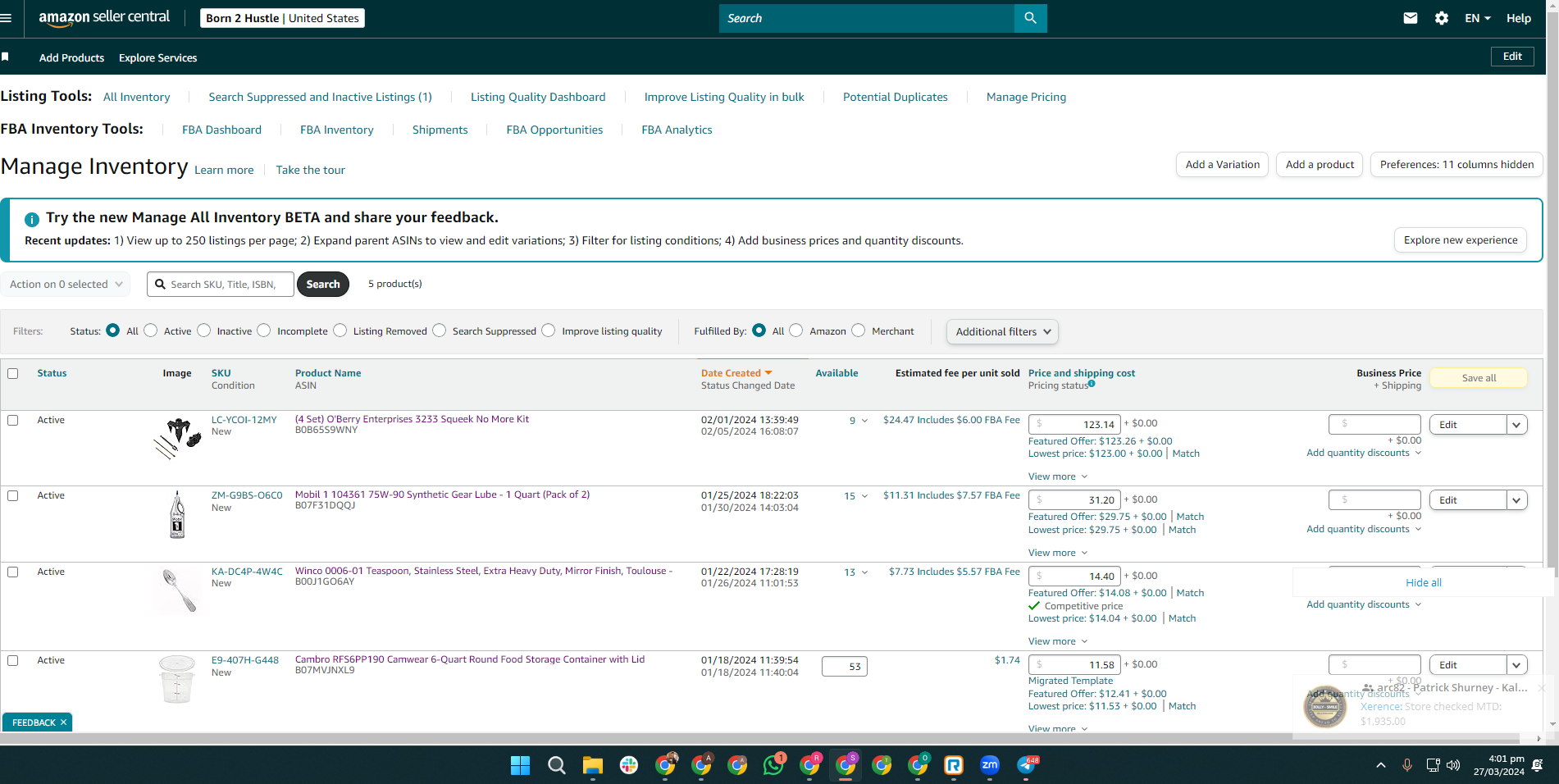Open Potential Duplicates listing tool
1559x784 pixels.
(x=895, y=97)
